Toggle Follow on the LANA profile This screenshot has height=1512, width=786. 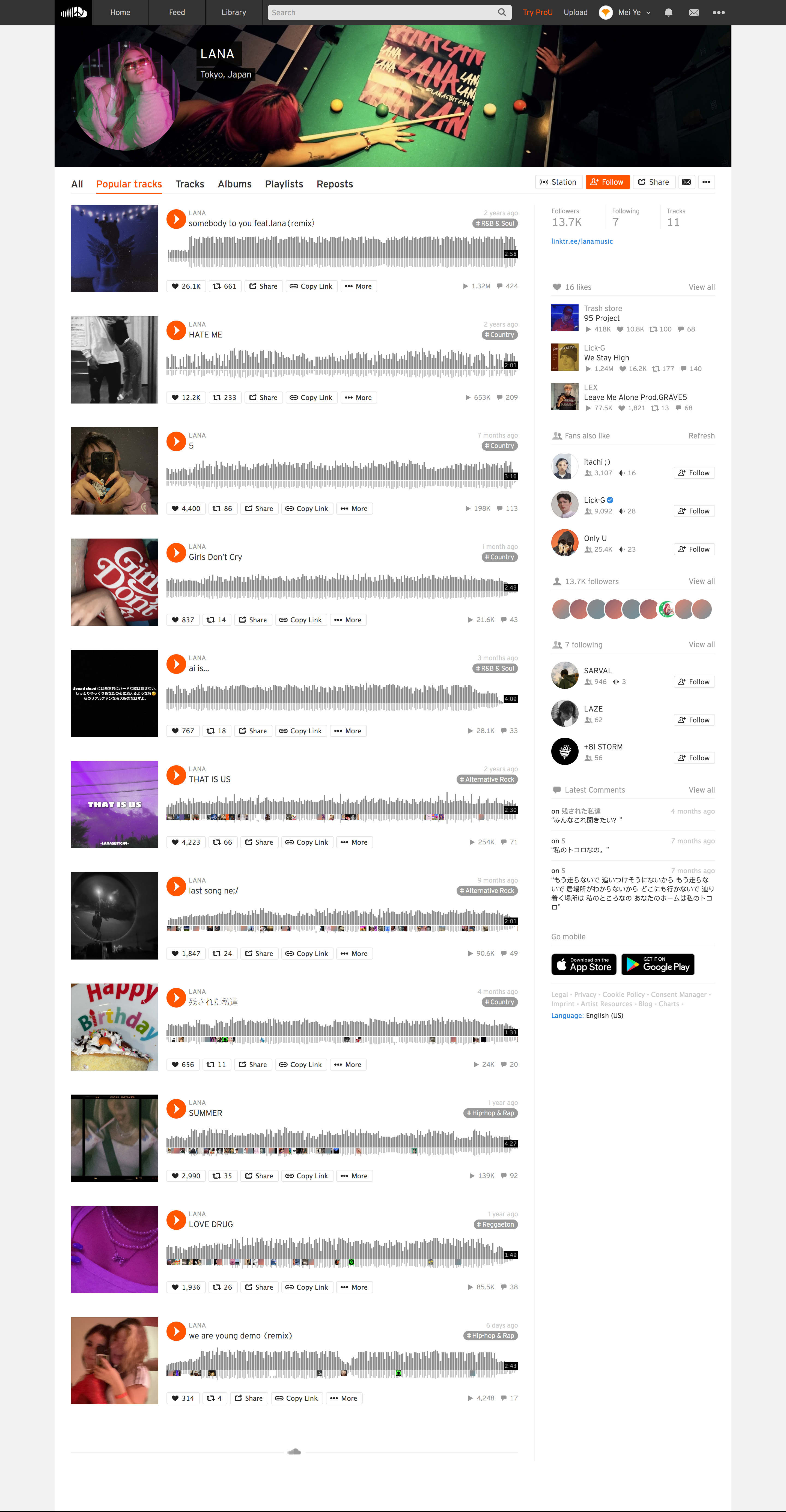click(608, 182)
